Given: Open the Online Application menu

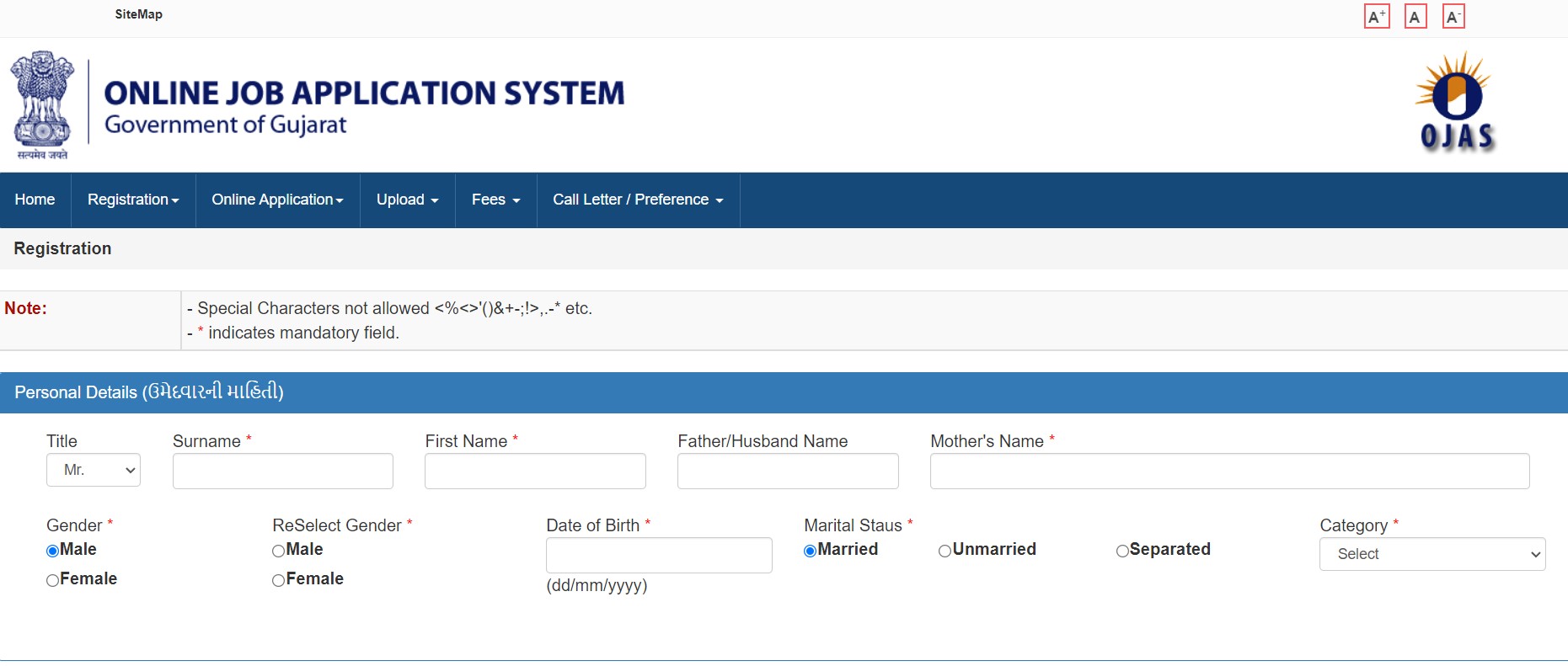Looking at the screenshot, I should point(277,200).
